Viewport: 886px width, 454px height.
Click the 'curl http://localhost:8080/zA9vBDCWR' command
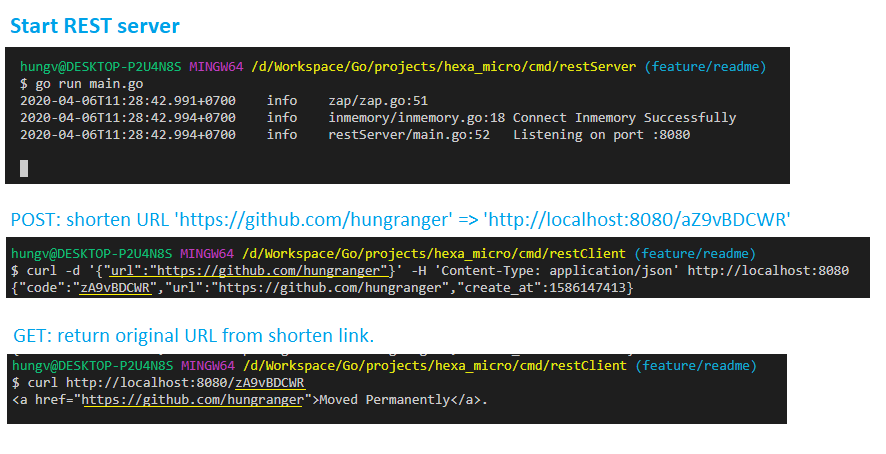pos(166,383)
